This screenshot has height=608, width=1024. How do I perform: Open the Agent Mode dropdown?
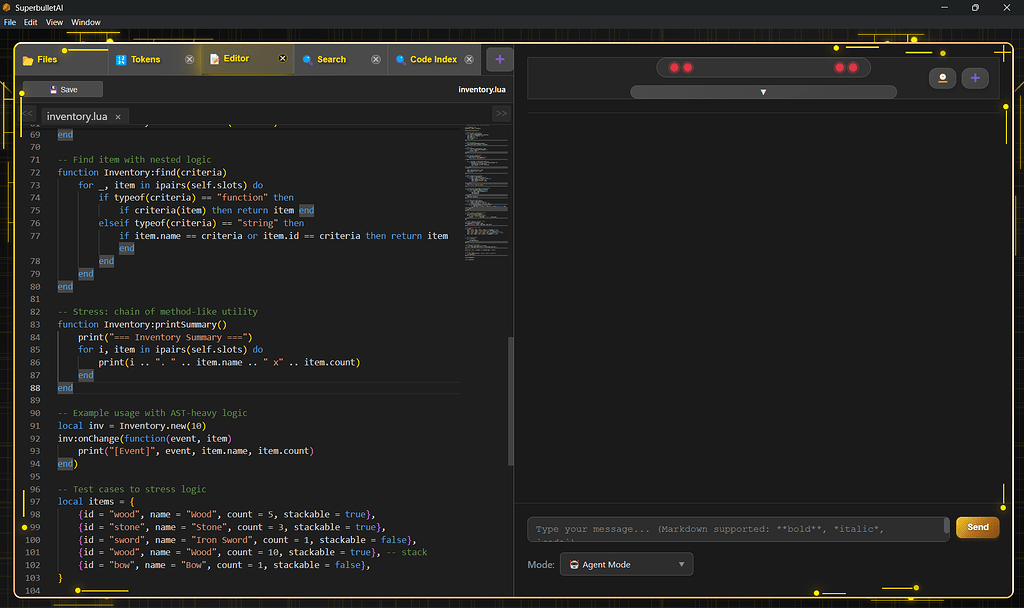pos(626,564)
